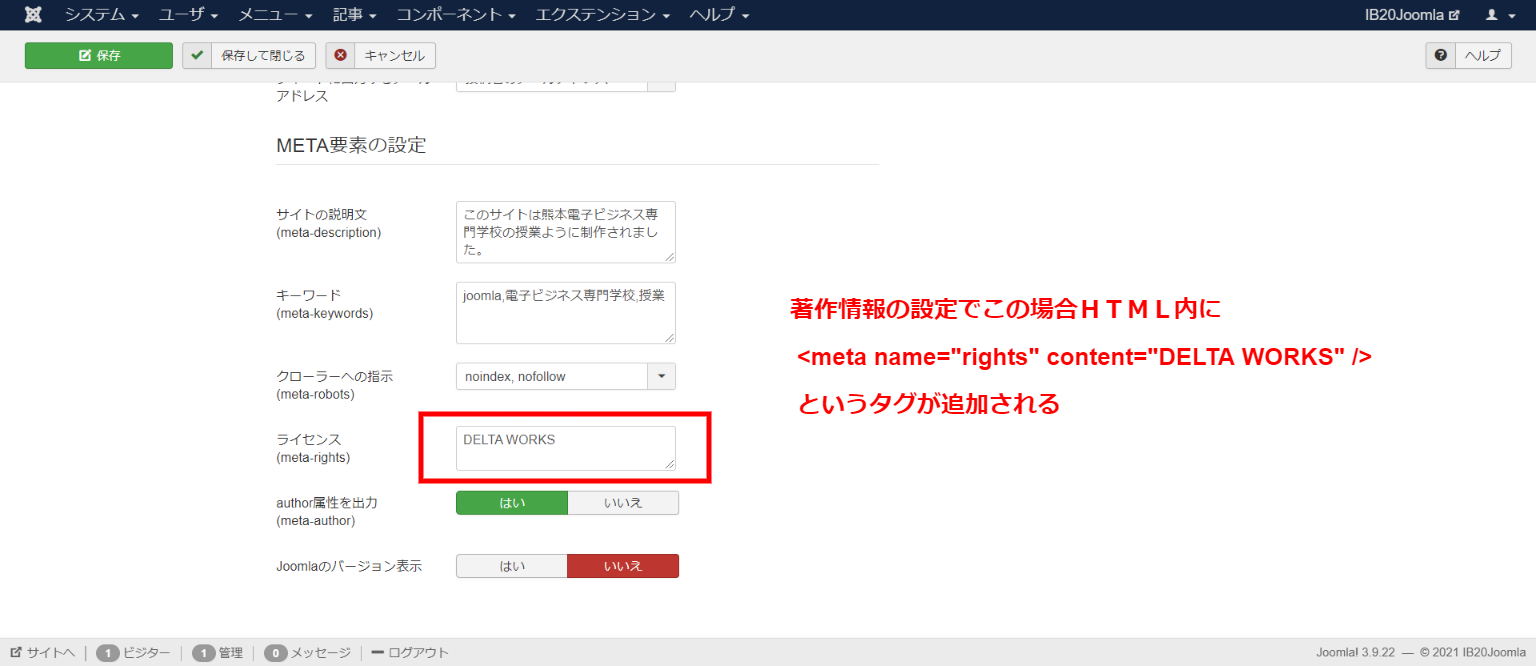The width and height of the screenshot is (1536, 666).
Task: Expand the クローラーへの指示 noindex dropdown
Action: 661,377
